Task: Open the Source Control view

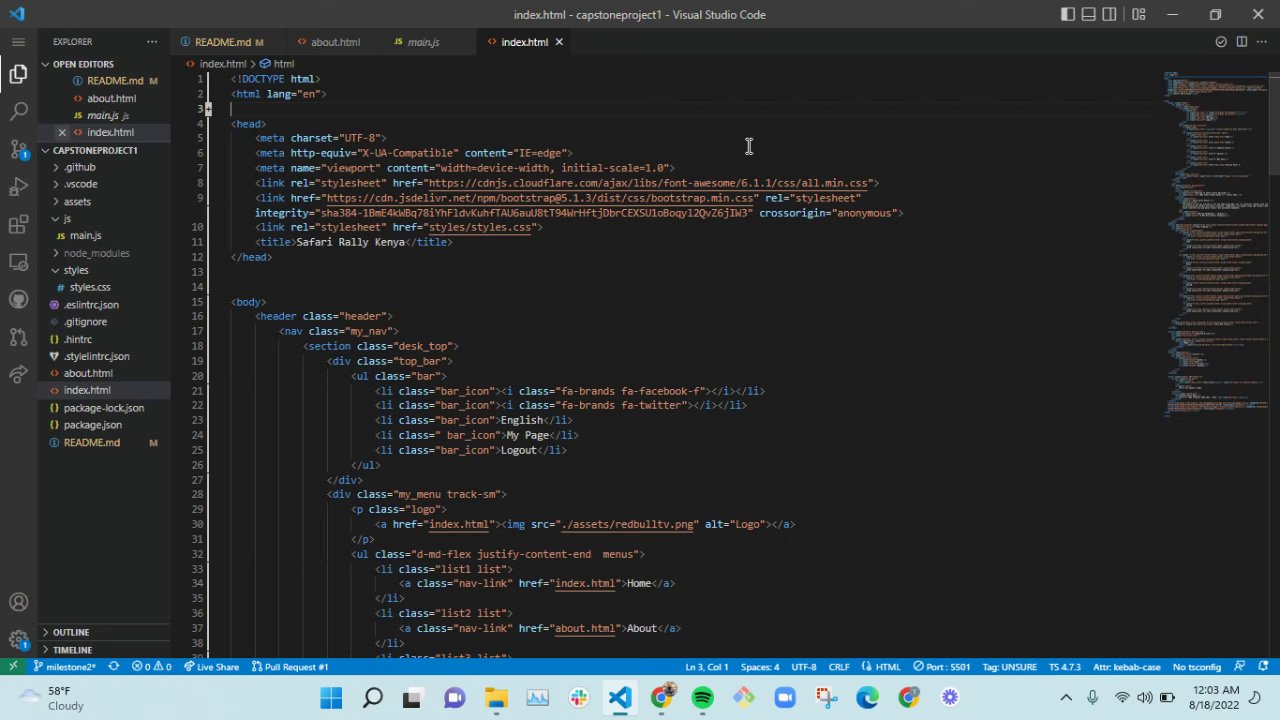Action: (x=18, y=150)
